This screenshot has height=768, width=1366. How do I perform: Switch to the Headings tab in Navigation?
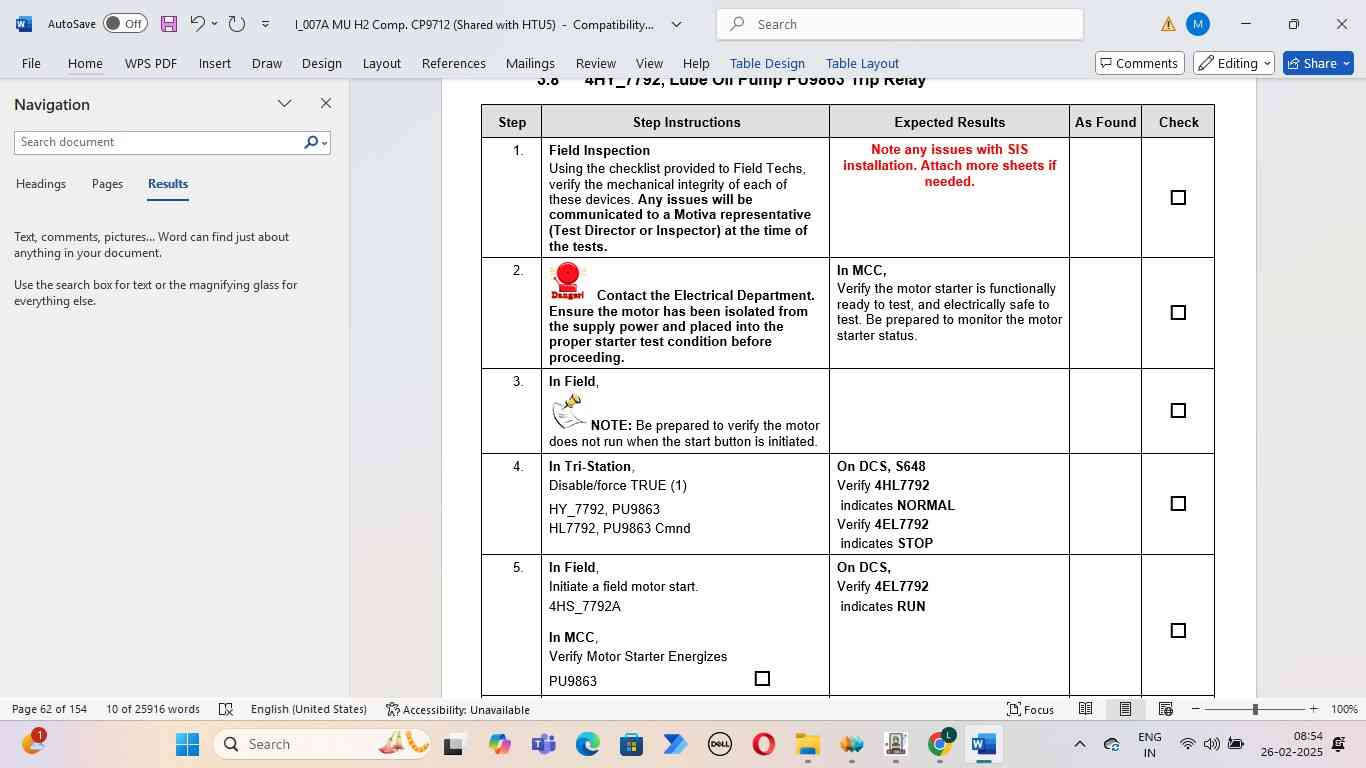(41, 184)
